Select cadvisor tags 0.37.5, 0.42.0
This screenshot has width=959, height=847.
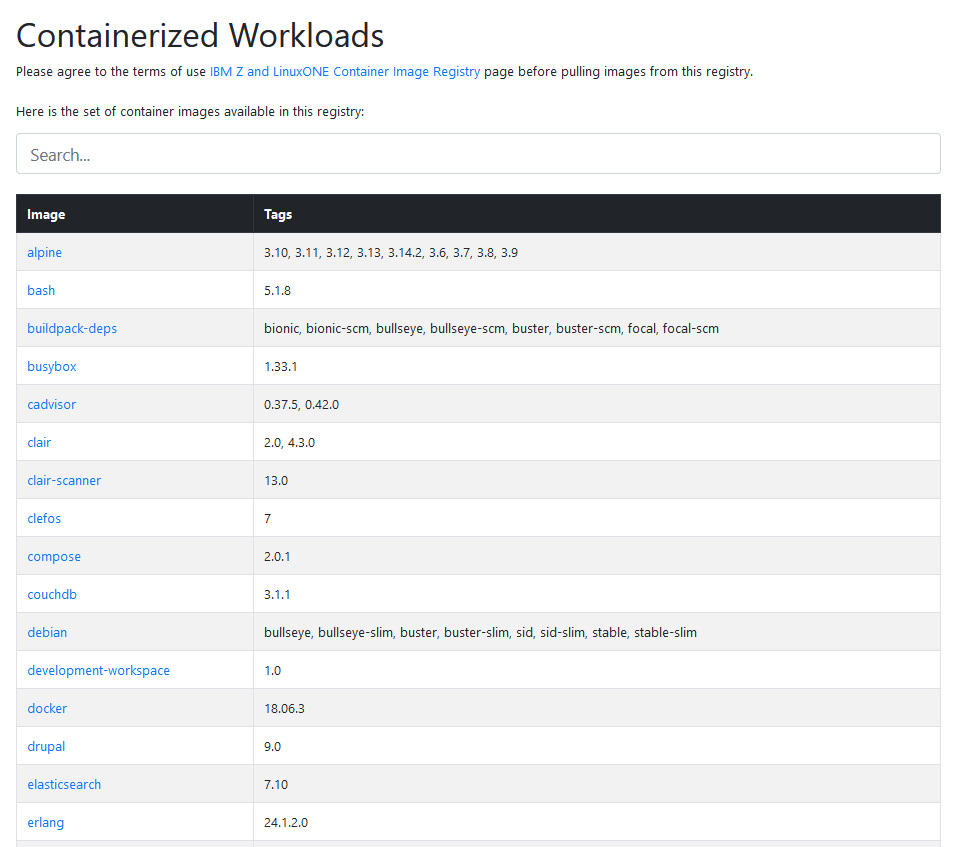tap(302, 404)
